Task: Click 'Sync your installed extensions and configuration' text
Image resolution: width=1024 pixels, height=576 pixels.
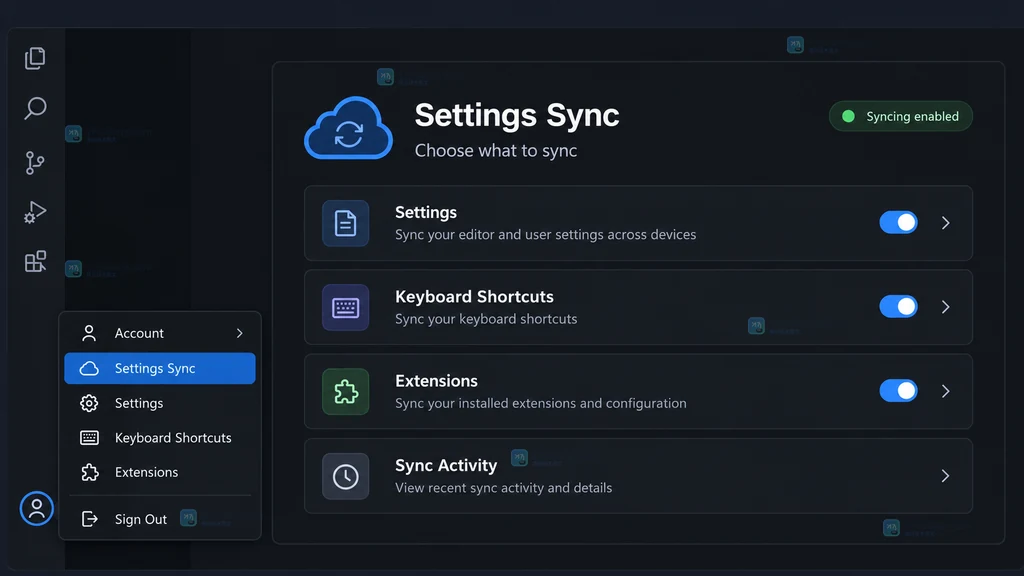Action: 541,403
